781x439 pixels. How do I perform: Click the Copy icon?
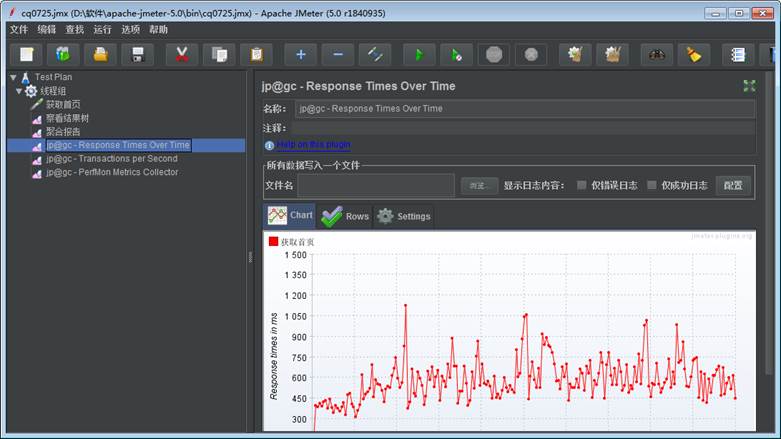click(x=219, y=54)
